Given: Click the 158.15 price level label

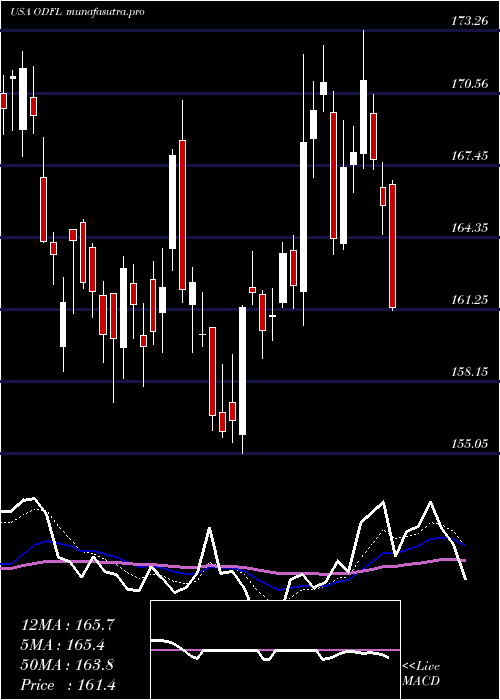Looking at the screenshot, I should (x=472, y=371).
